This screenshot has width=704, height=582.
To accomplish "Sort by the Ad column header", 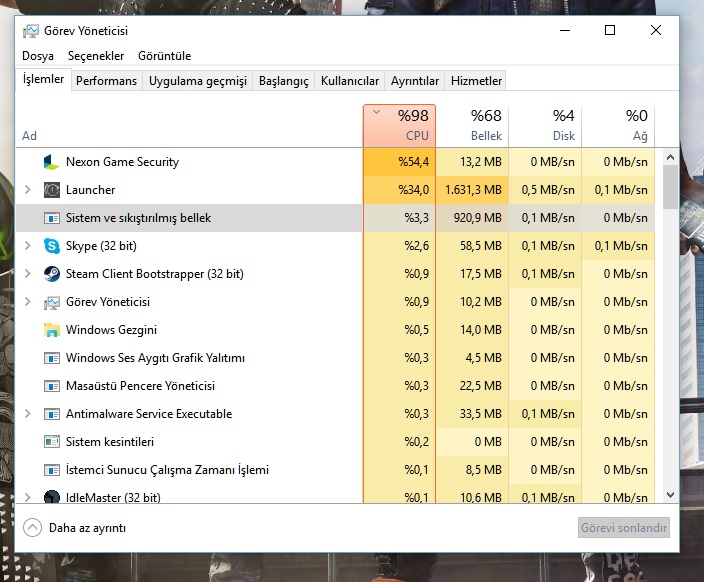I will (189, 126).
